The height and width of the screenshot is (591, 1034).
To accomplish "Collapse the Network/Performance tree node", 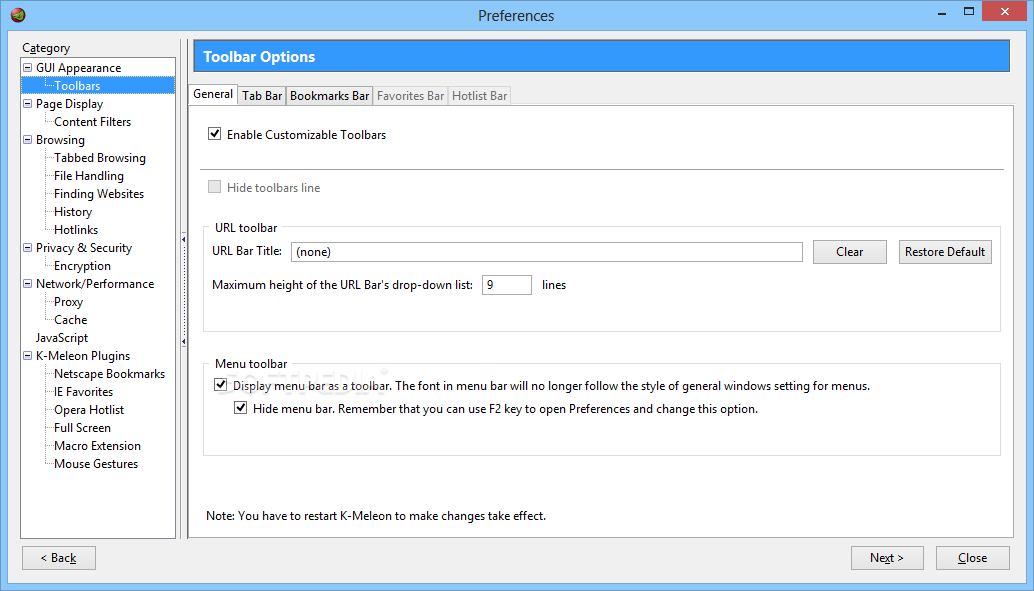I will (28, 284).
